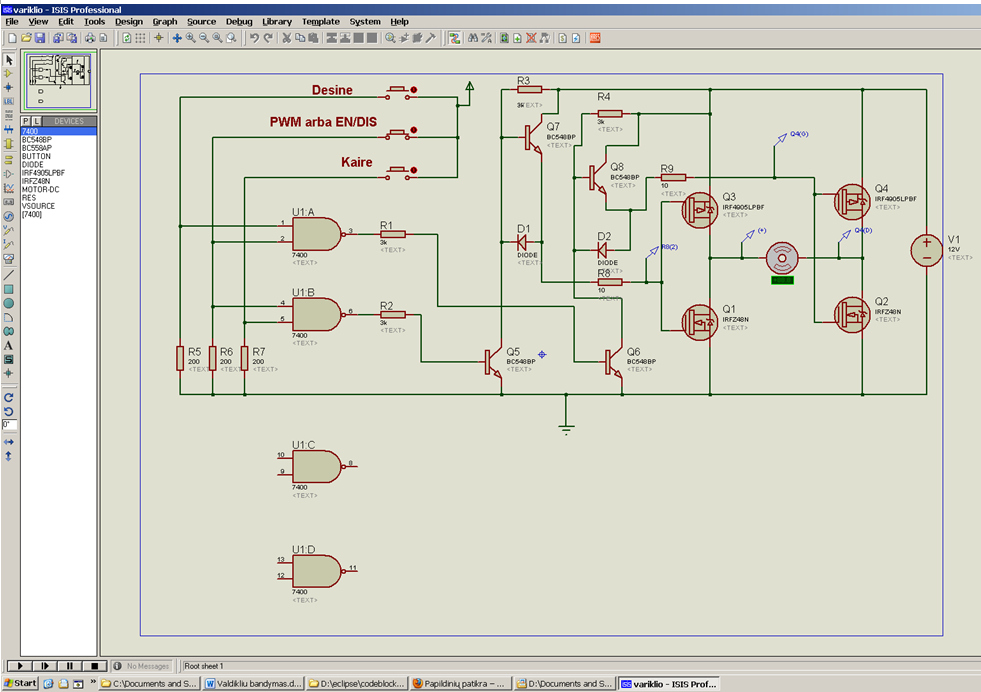Zoom out of the schematic
981x692 pixels.
coord(204,38)
